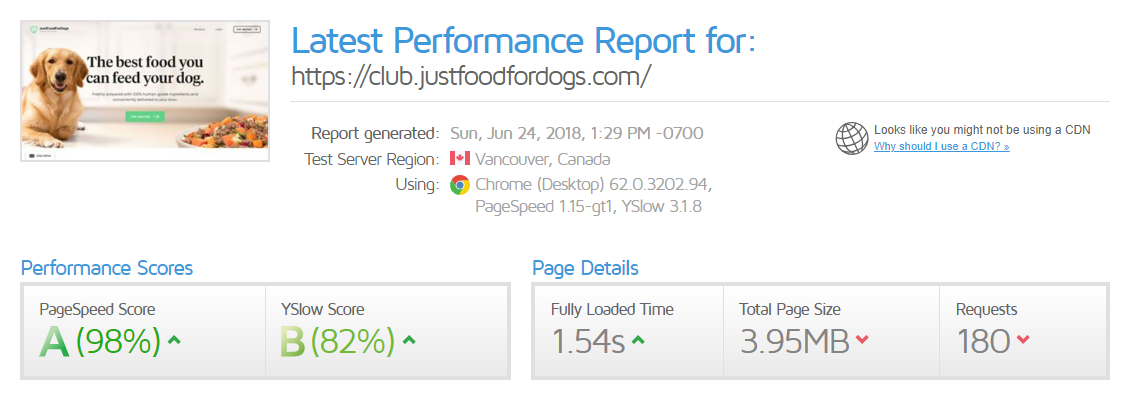Click the 'Test Server Region:' label
Image resolution: width=1130 pixels, height=400 pixels.
coord(371,159)
